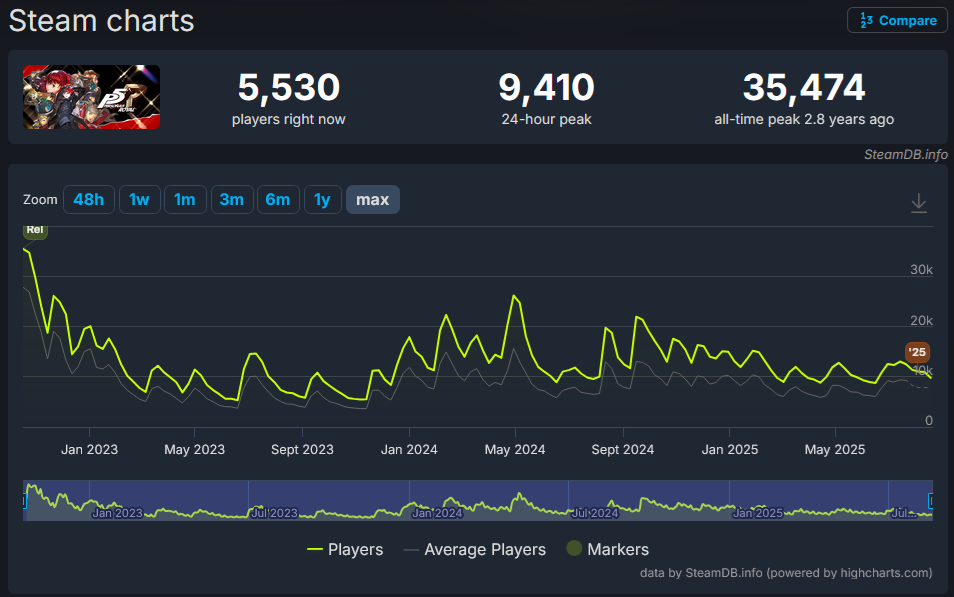This screenshot has height=597, width=954.
Task: Click the Sept 2024 axis label
Action: [622, 450]
